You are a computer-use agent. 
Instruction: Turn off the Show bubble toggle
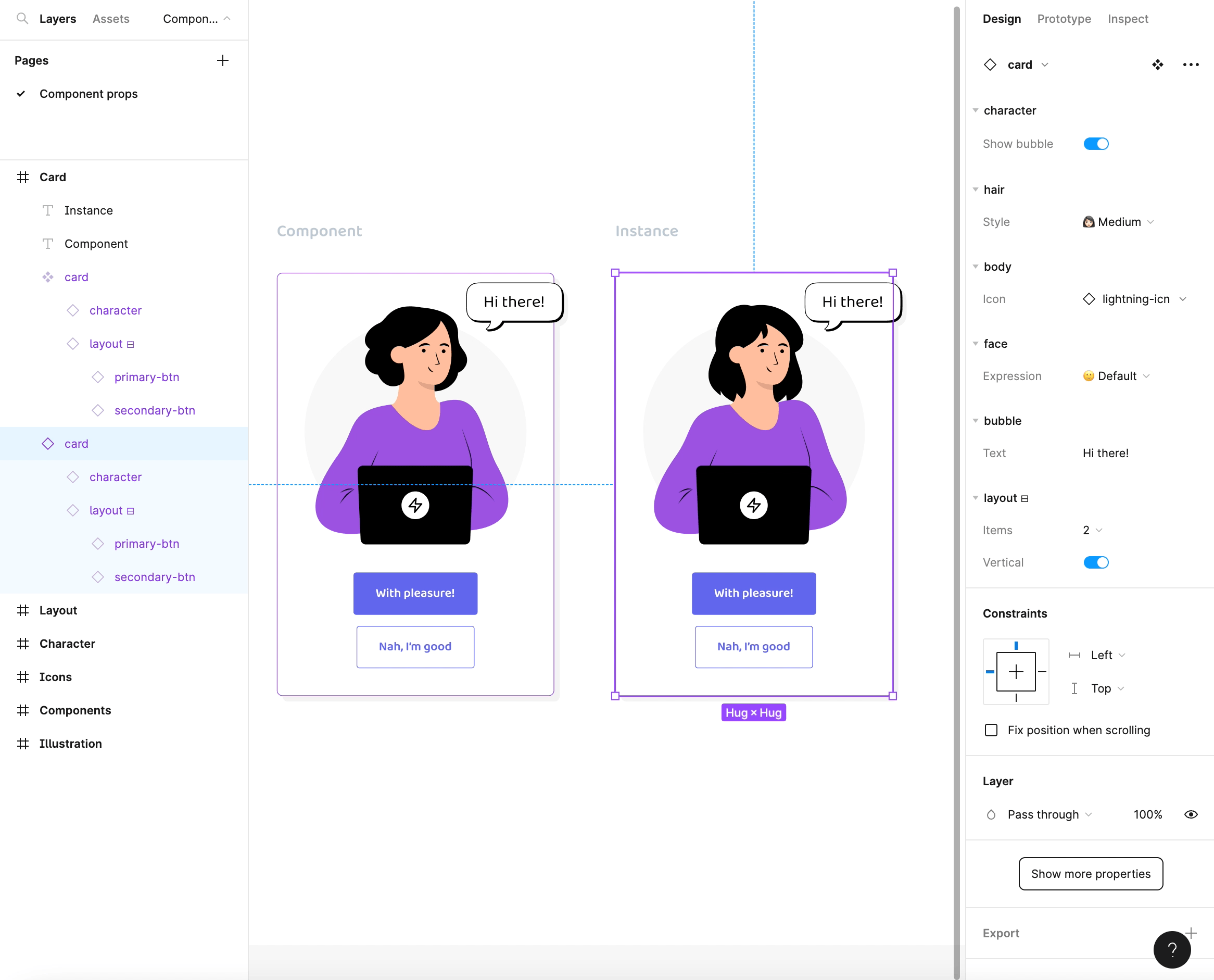tap(1095, 144)
